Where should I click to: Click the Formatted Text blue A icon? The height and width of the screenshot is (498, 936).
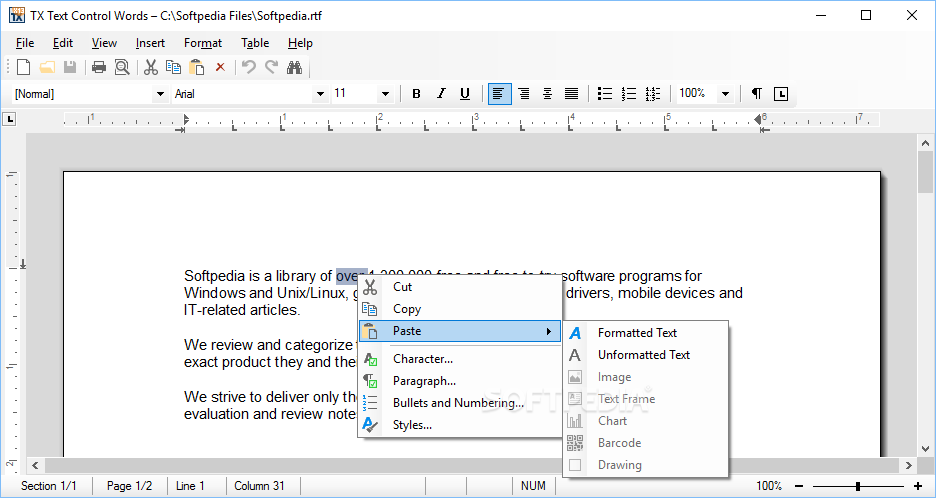point(575,333)
